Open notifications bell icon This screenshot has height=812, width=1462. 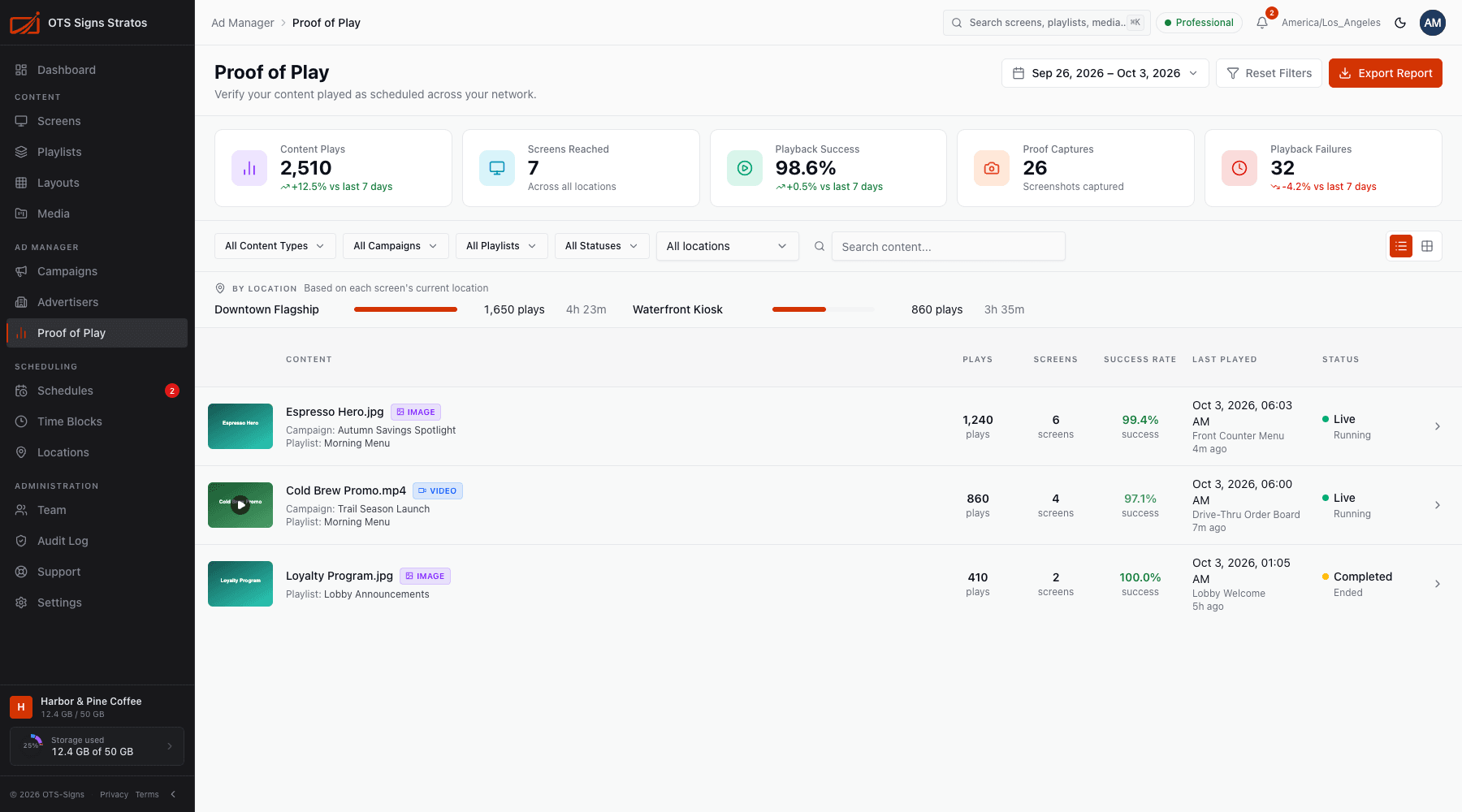(x=1262, y=23)
